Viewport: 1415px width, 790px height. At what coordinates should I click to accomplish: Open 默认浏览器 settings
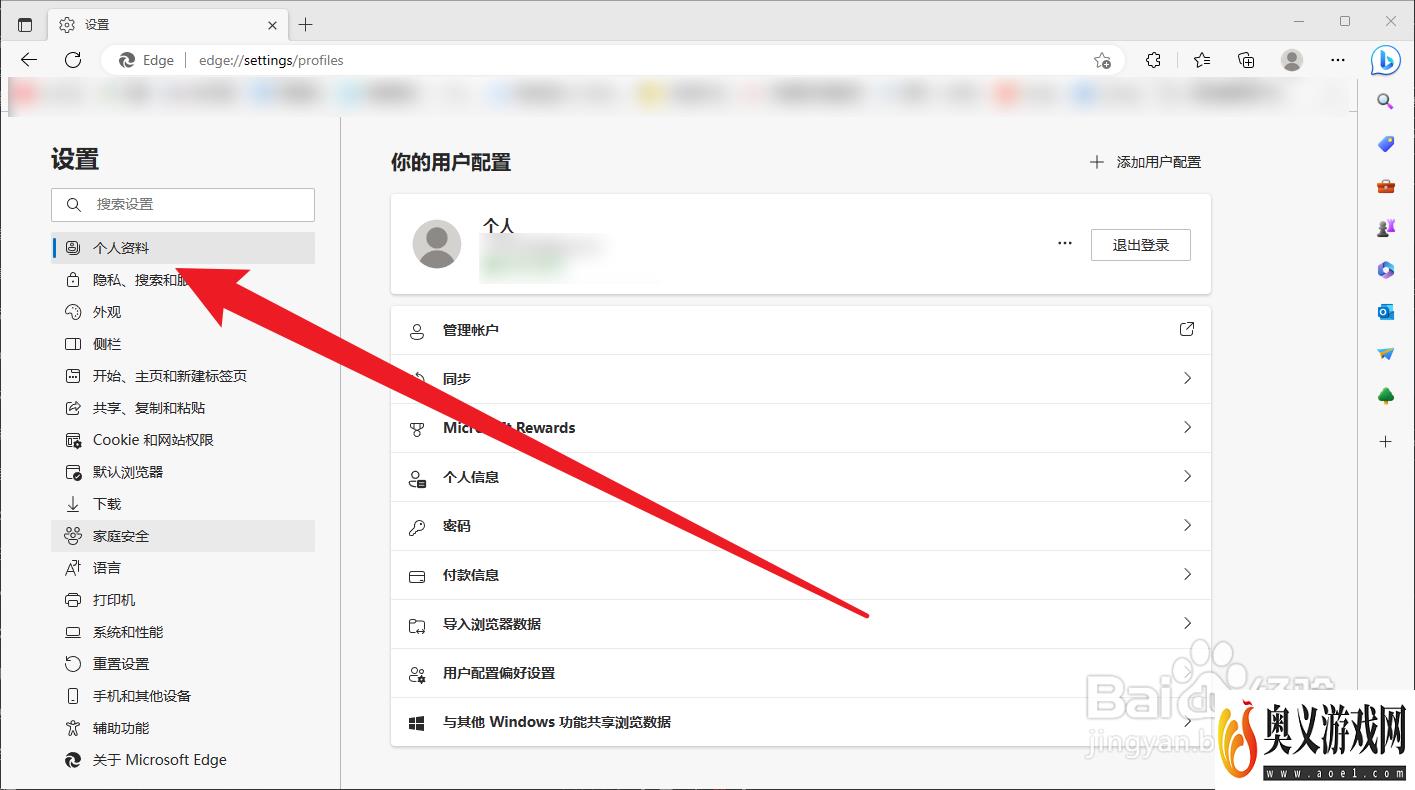coord(183,472)
